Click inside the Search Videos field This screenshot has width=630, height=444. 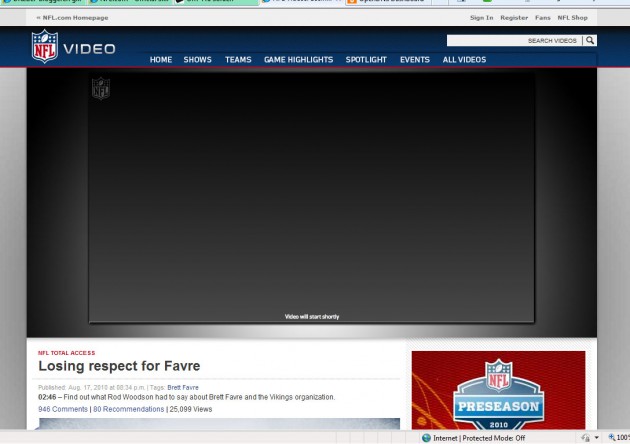click(x=515, y=40)
